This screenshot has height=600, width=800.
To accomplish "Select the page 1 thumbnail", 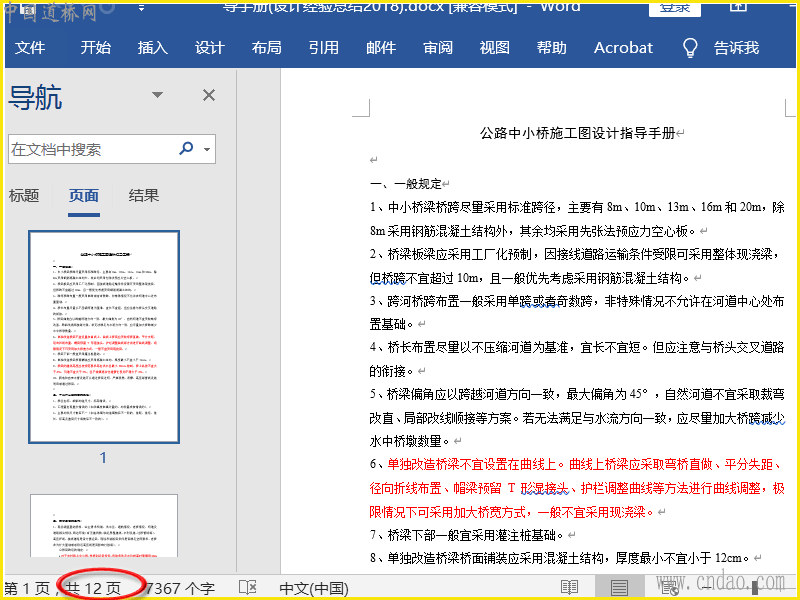I will pyautogui.click(x=104, y=337).
